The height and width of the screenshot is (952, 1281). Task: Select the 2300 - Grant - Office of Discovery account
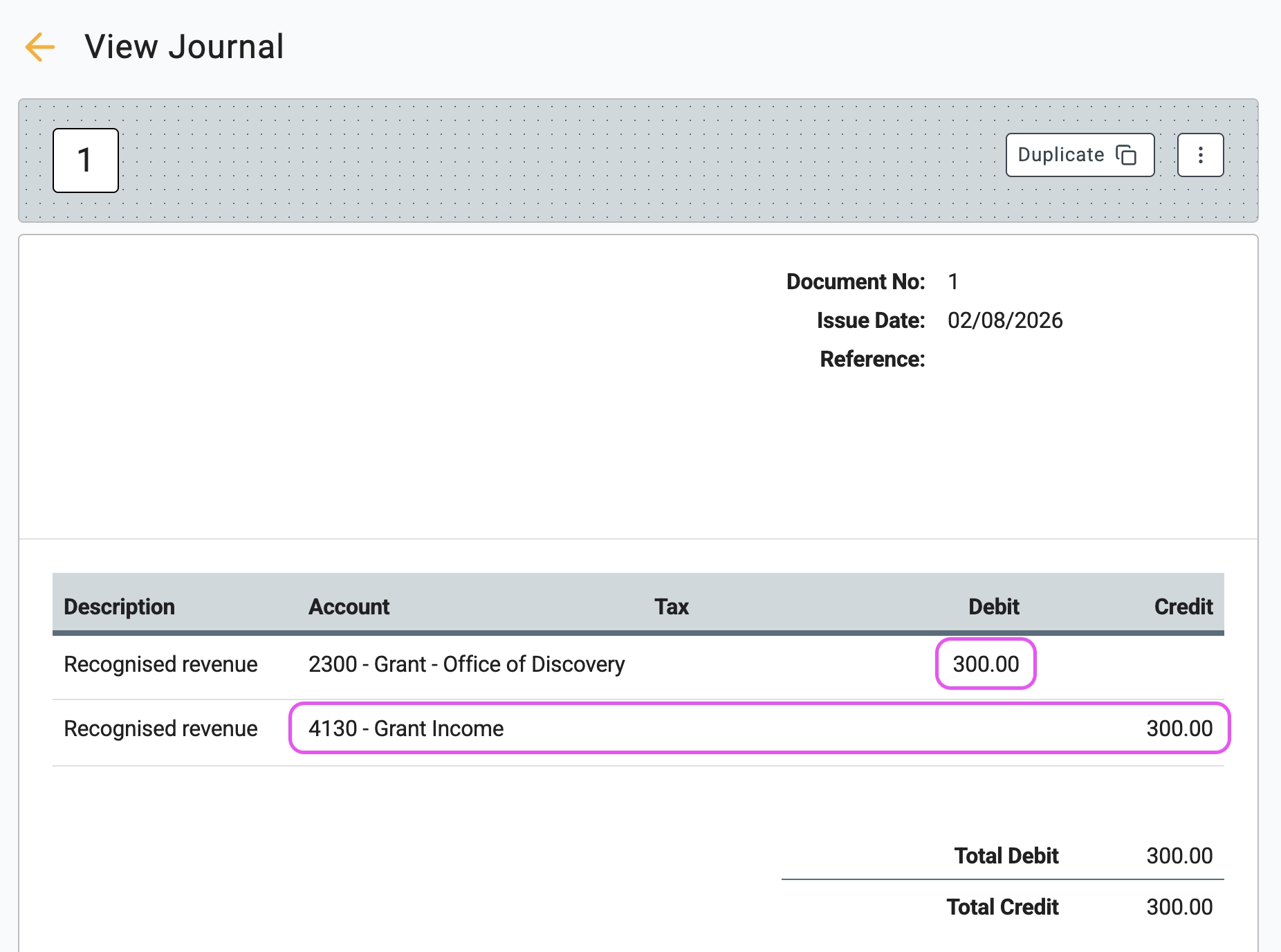(466, 664)
